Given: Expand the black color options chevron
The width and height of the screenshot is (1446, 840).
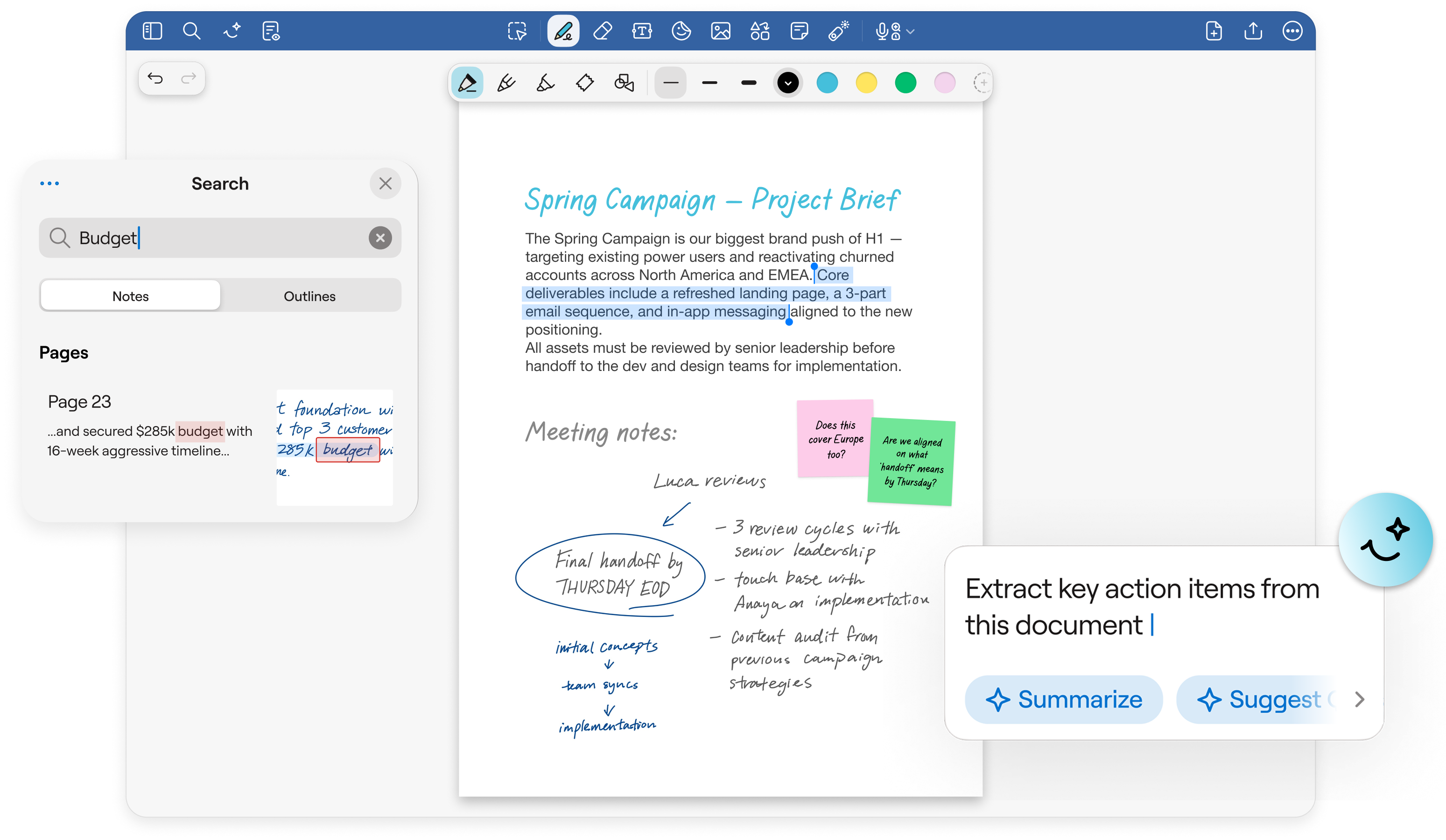Looking at the screenshot, I should (788, 83).
